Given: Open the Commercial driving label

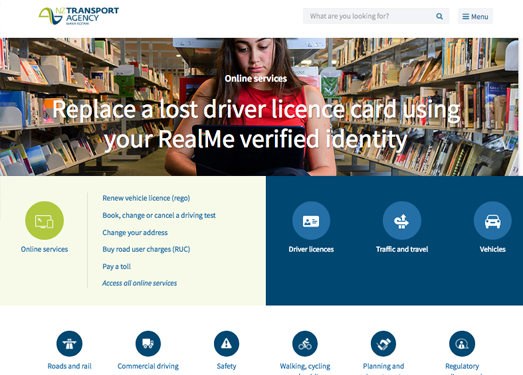Looking at the screenshot, I should click(x=148, y=366).
